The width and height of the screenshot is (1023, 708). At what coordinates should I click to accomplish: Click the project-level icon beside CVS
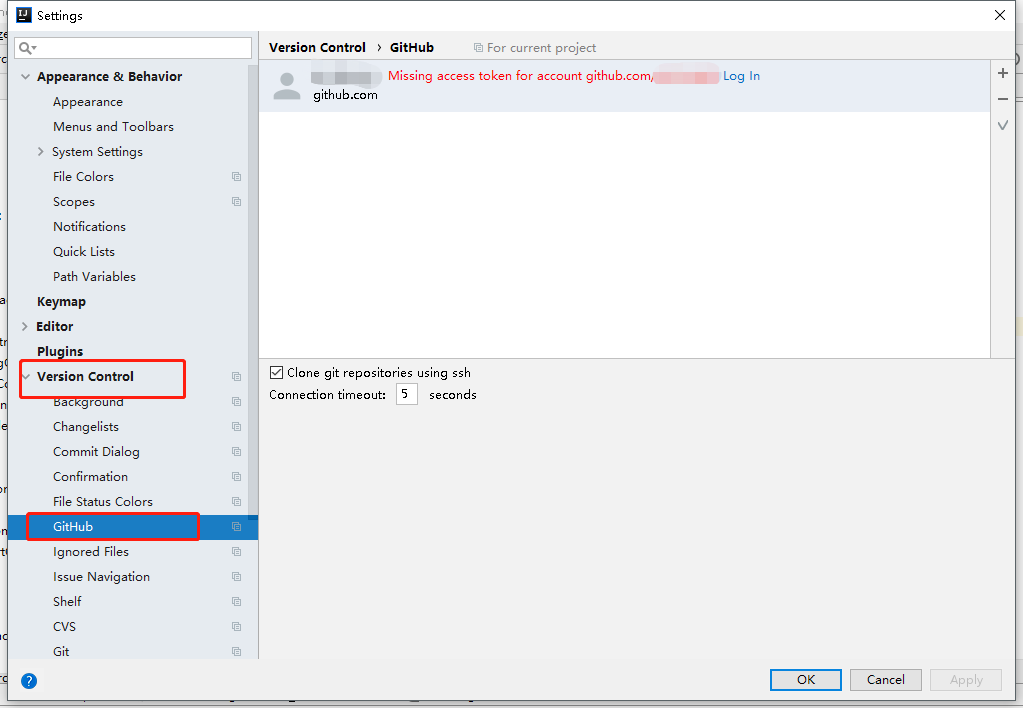click(236, 626)
